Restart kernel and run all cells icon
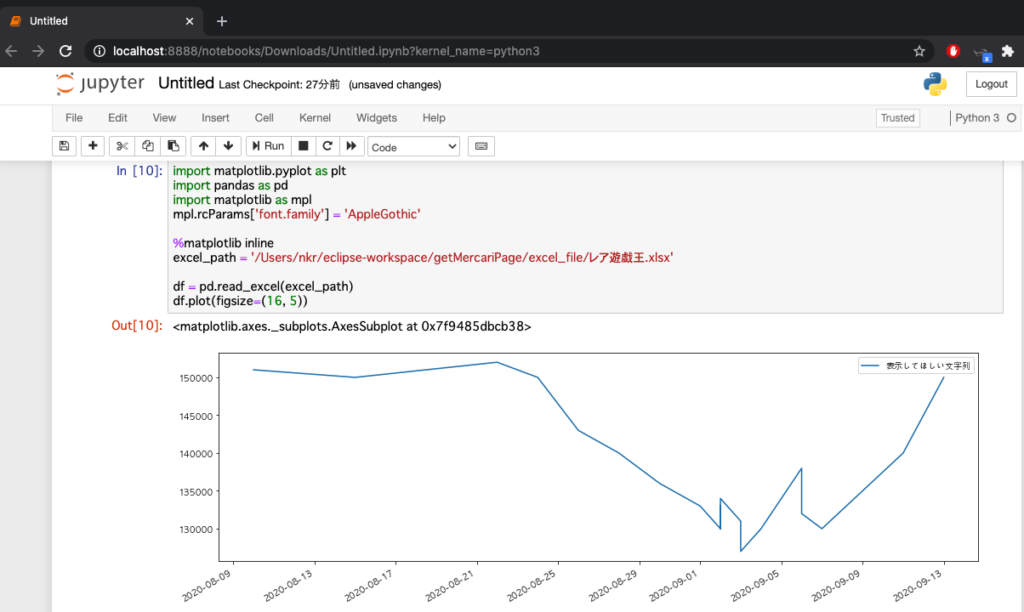 point(351,146)
